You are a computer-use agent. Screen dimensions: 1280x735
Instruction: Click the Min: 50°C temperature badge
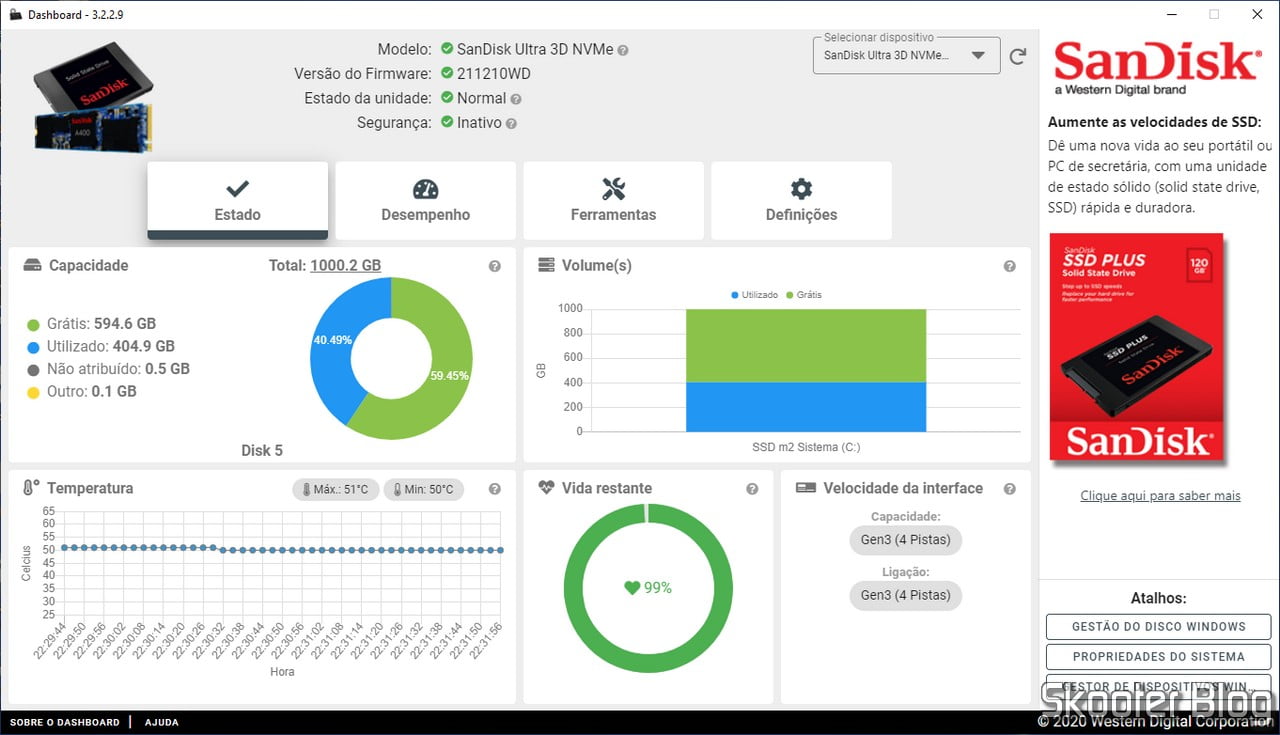[x=424, y=490]
